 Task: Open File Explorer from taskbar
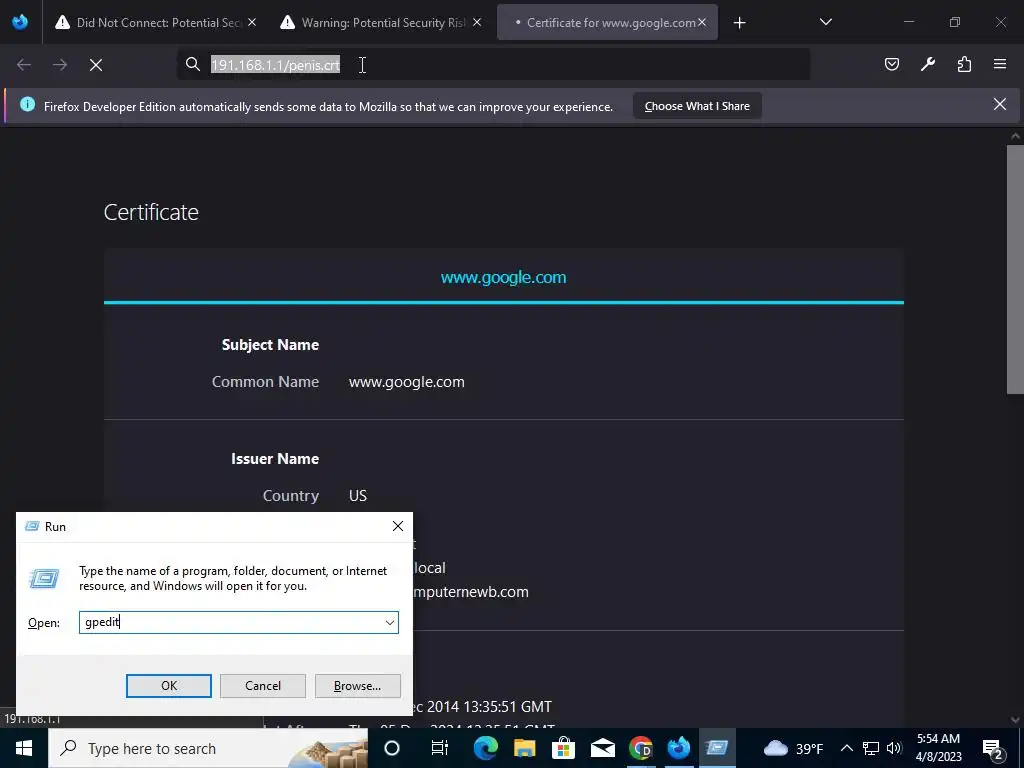tap(524, 748)
